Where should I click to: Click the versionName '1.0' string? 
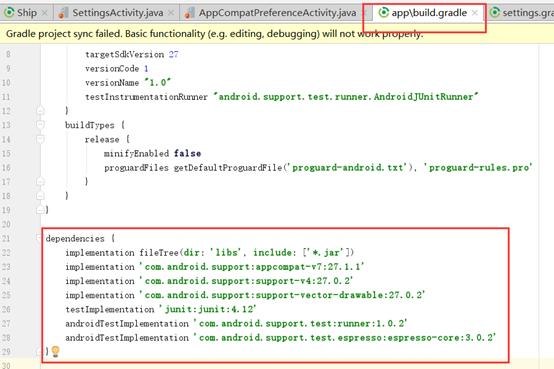158,83
